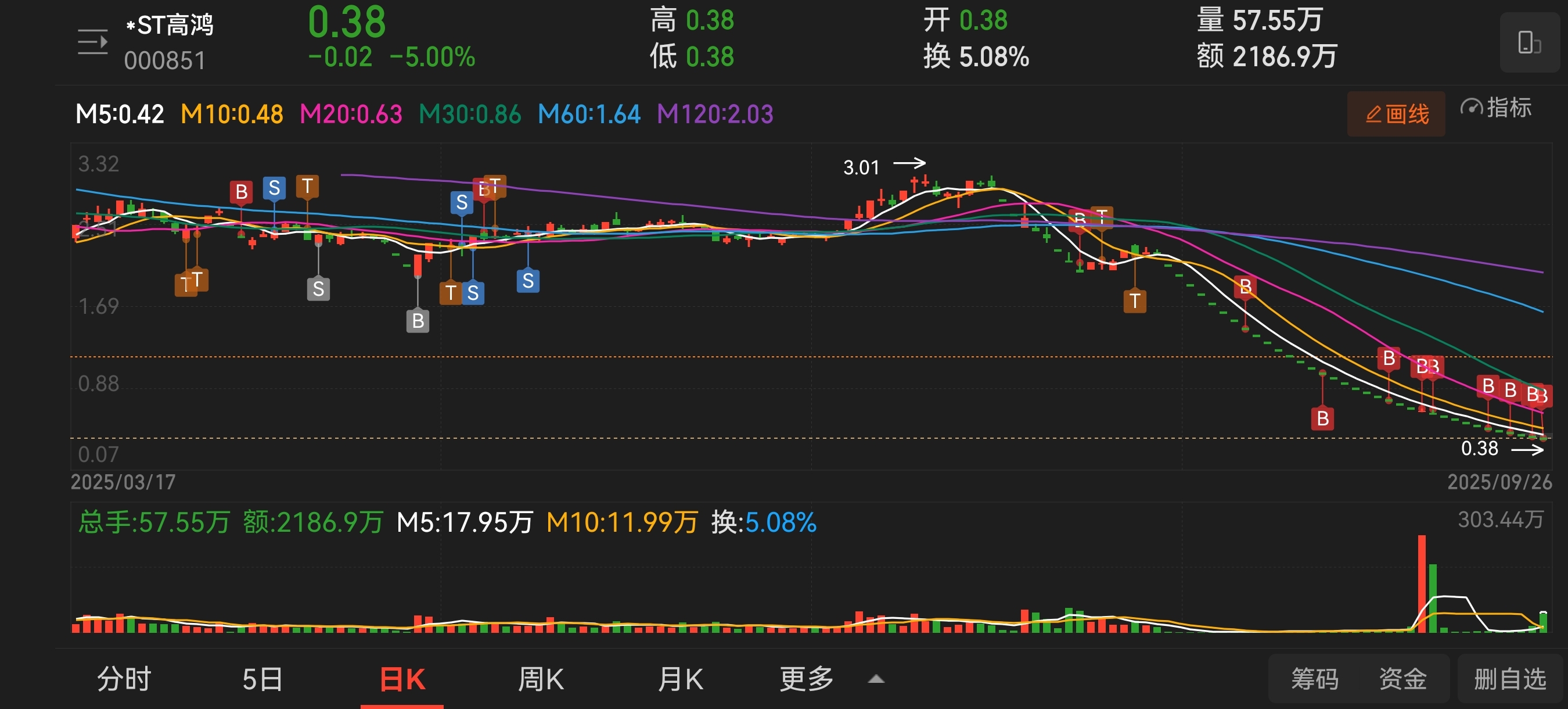1568x709 pixels.
Task: Click the brown T marker under 3.01 drop
Action: (1134, 301)
